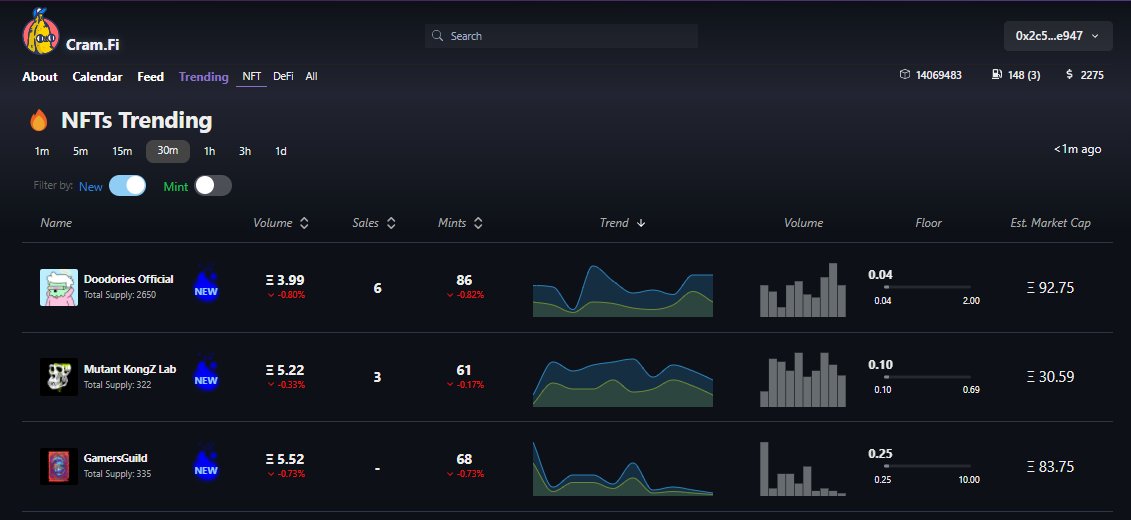The width and height of the screenshot is (1131, 520).
Task: Click the floor range slider for Mutant KongZ Lab
Action: pyautogui.click(x=927, y=376)
